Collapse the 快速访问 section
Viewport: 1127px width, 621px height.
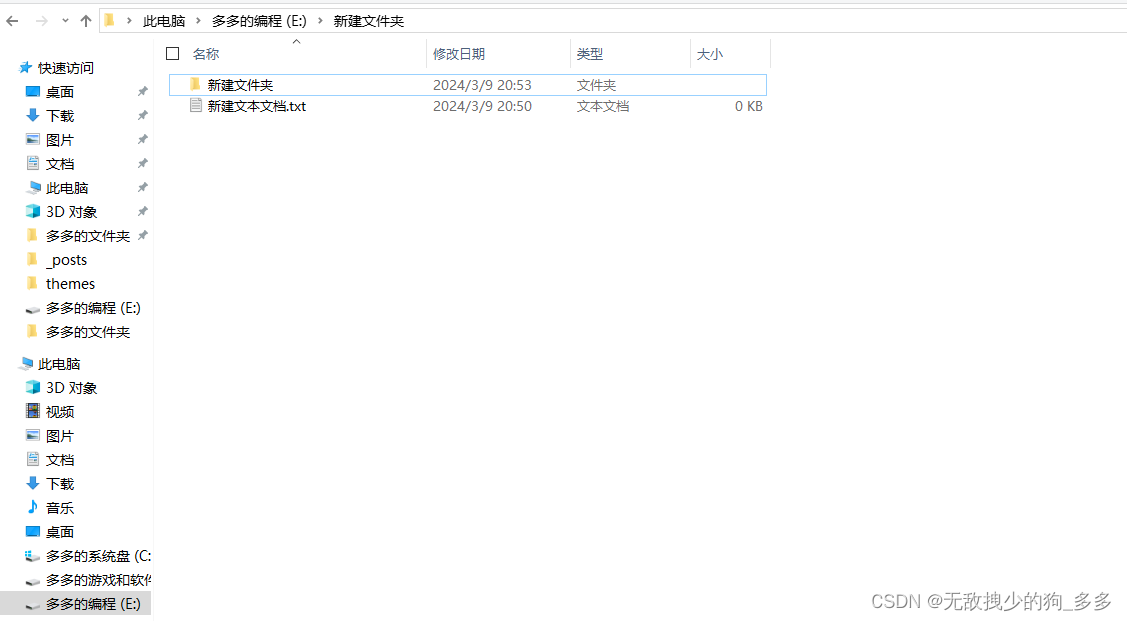pyautogui.click(x=12, y=67)
